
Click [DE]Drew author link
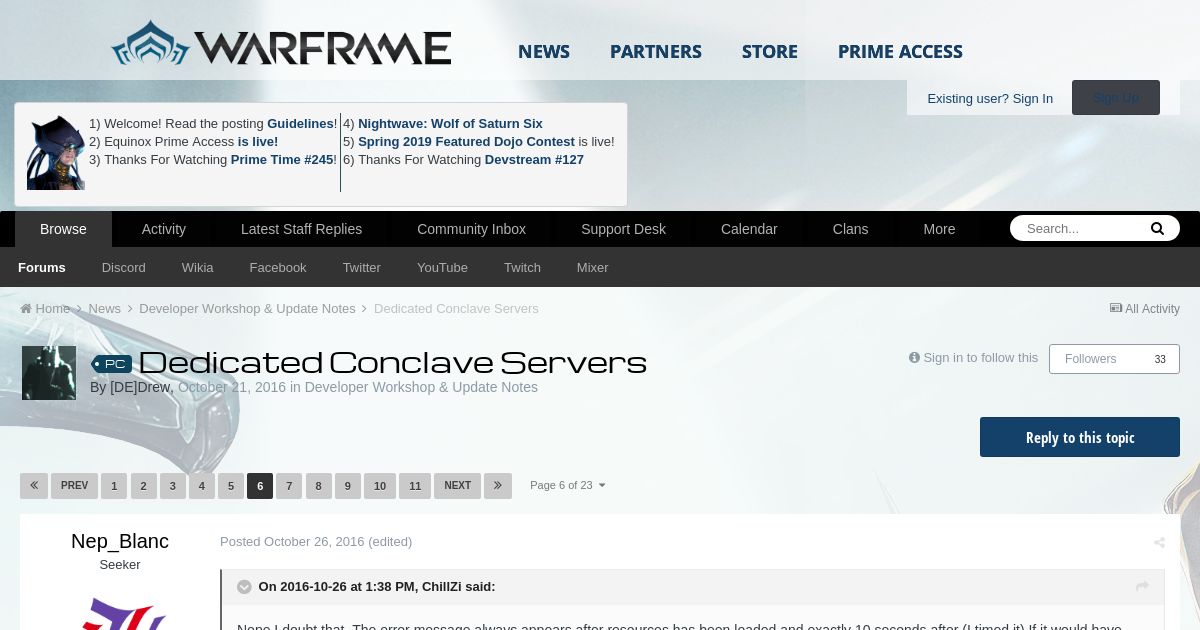tap(140, 387)
